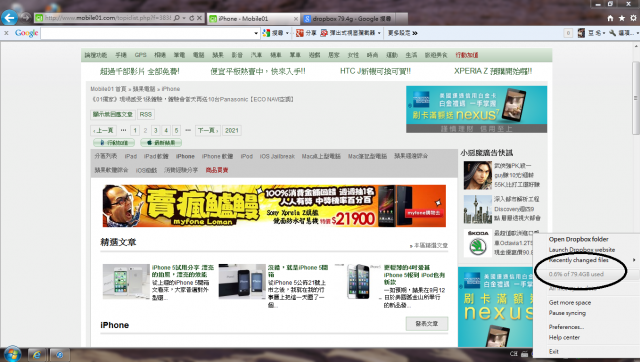
Task: Click the vertical page scrollbar thumb
Action: 636,98
